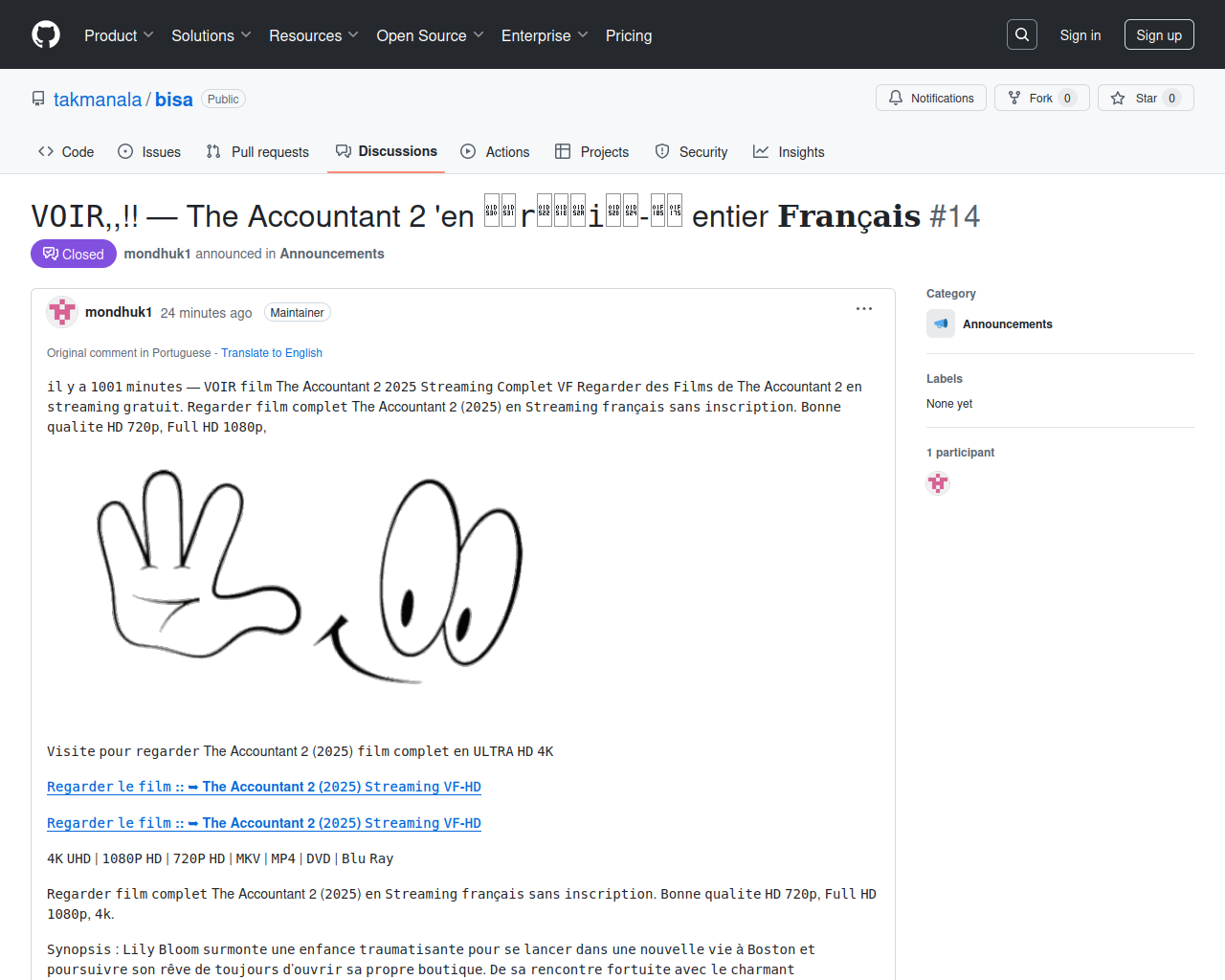1225x980 pixels.
Task: Expand the Product dropdown menu
Action: click(119, 35)
